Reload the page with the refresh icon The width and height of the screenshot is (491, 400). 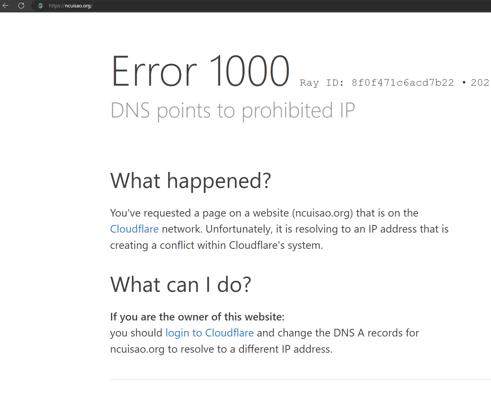tap(21, 6)
